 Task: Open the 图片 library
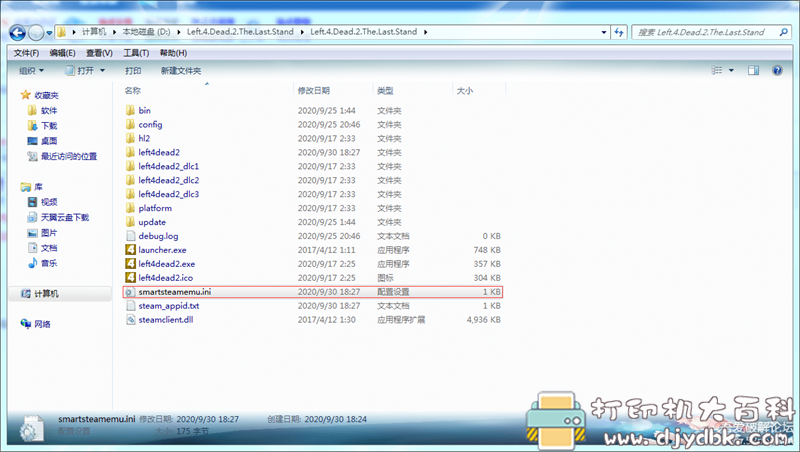(49, 233)
